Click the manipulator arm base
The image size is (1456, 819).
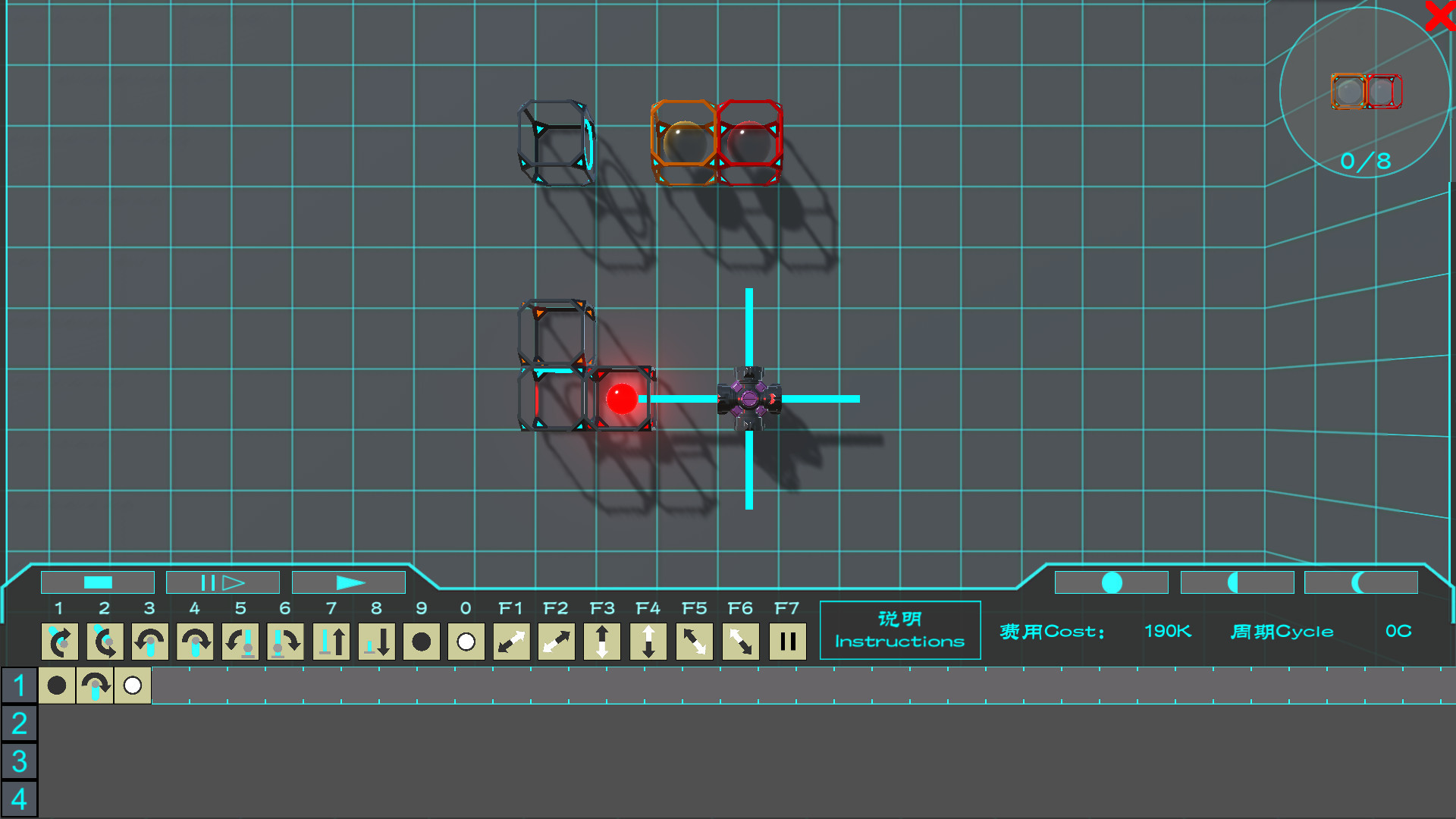click(x=749, y=399)
